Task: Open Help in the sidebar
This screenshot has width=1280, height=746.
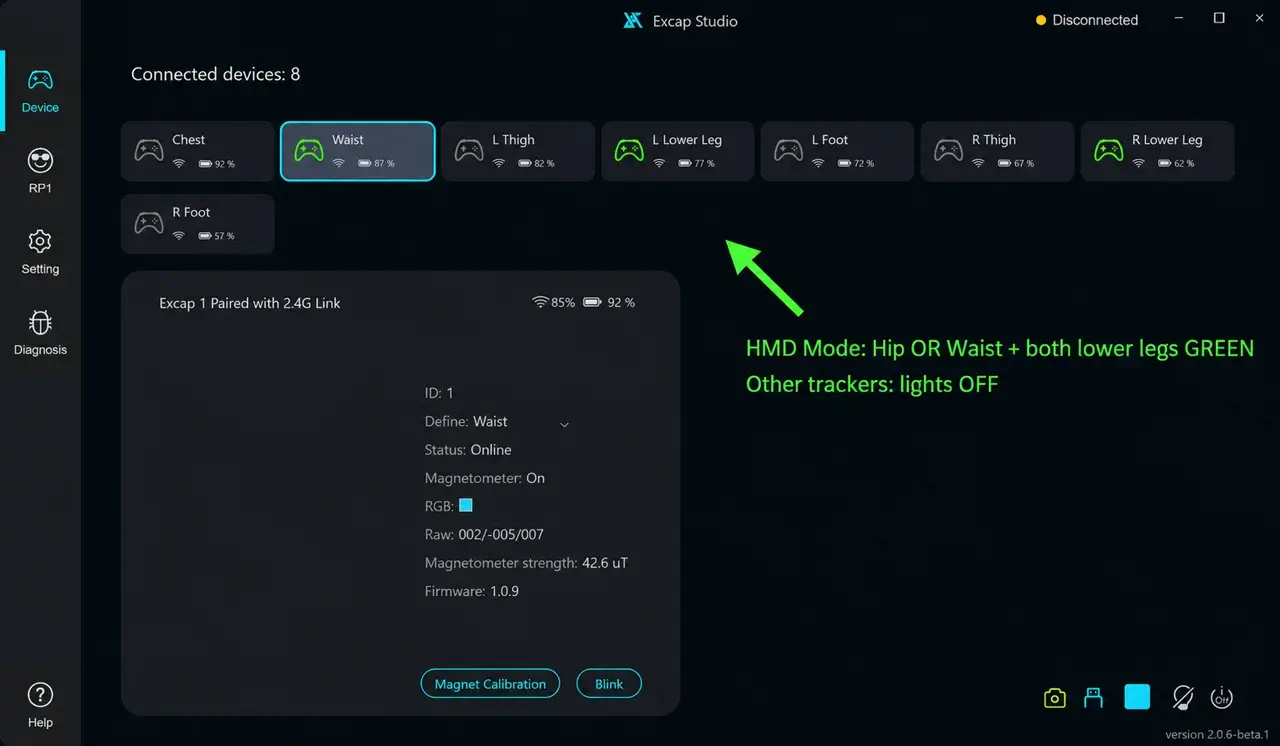Action: pyautogui.click(x=40, y=706)
